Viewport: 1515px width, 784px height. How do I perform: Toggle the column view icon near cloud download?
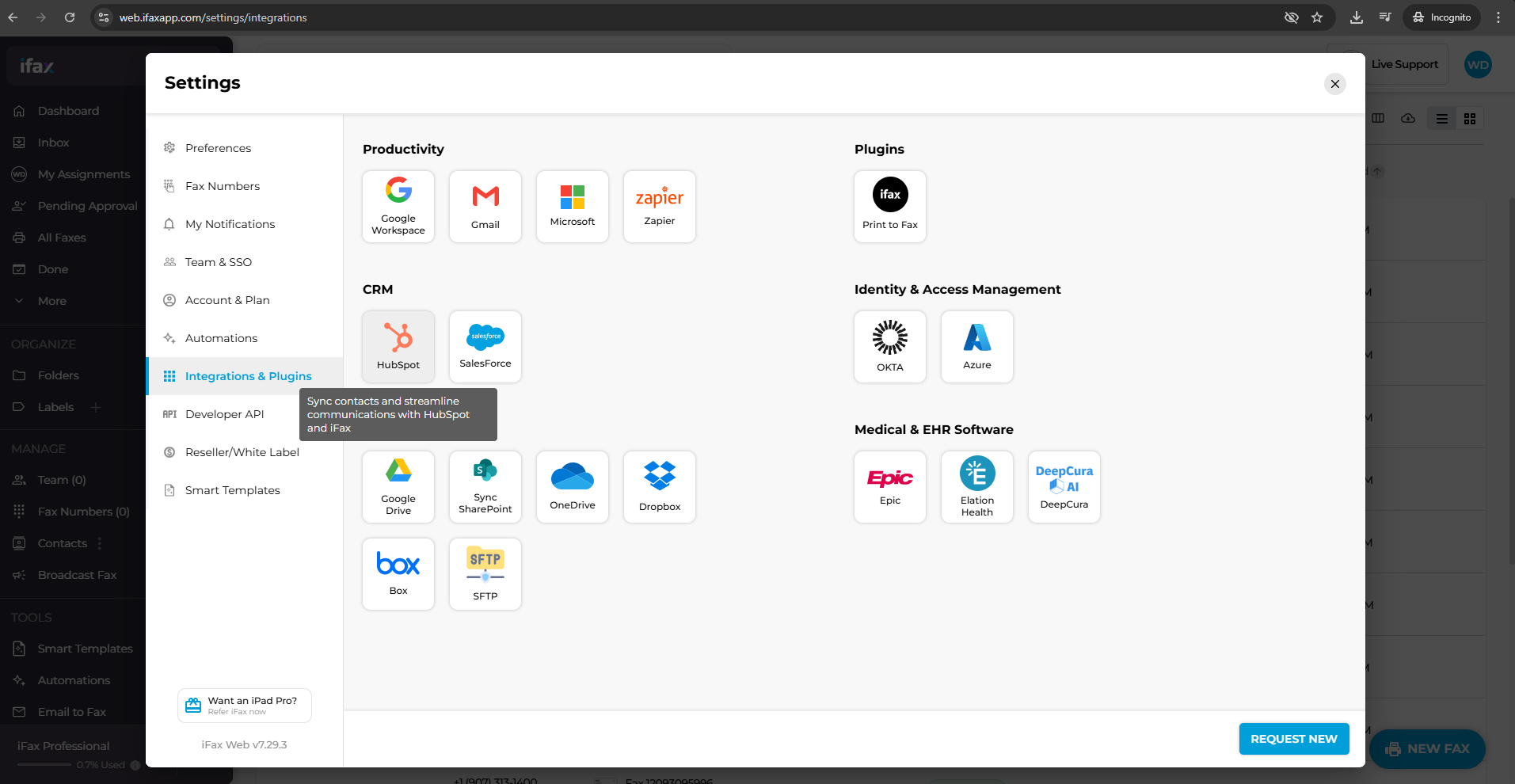tap(1378, 118)
